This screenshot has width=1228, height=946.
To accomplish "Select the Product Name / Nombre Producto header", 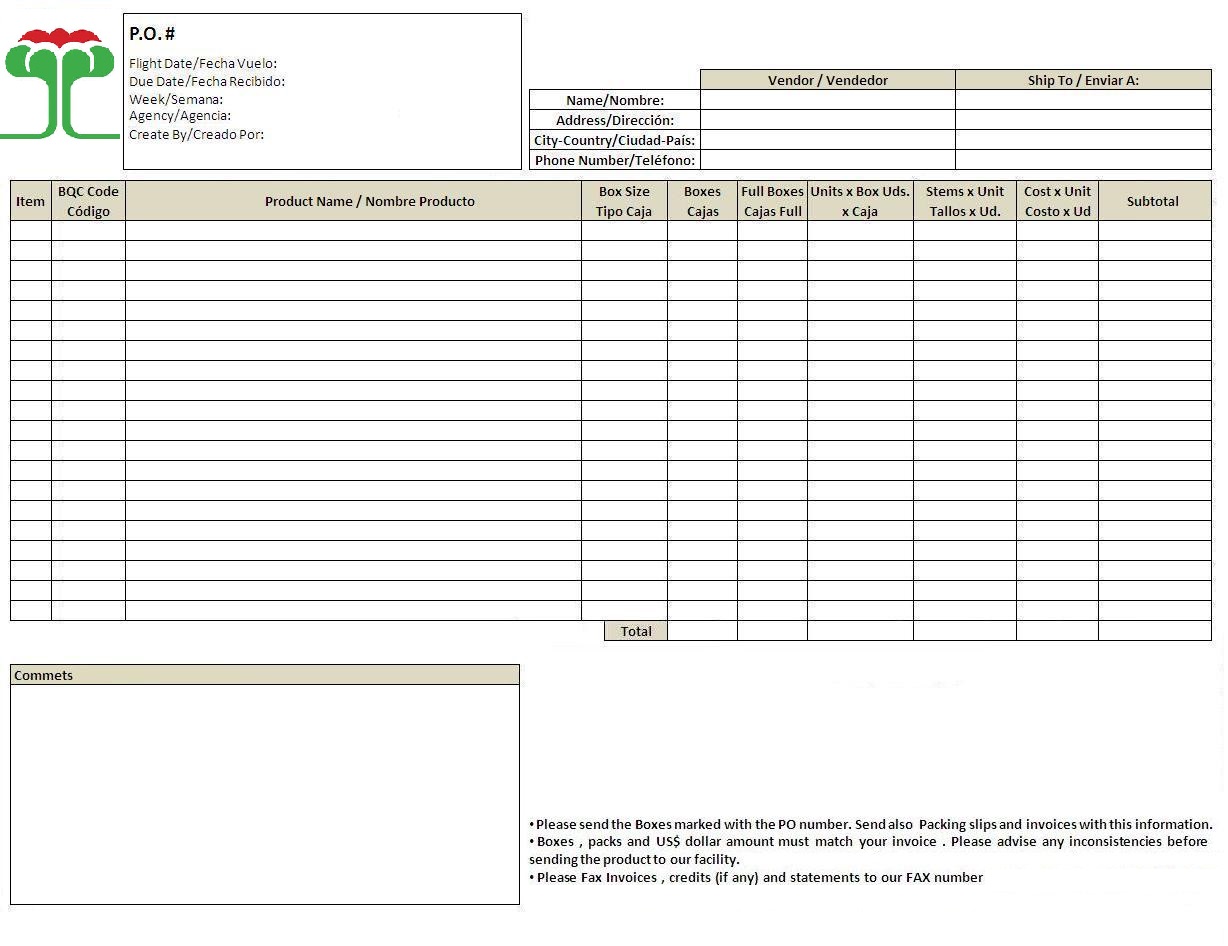I will (x=353, y=201).
